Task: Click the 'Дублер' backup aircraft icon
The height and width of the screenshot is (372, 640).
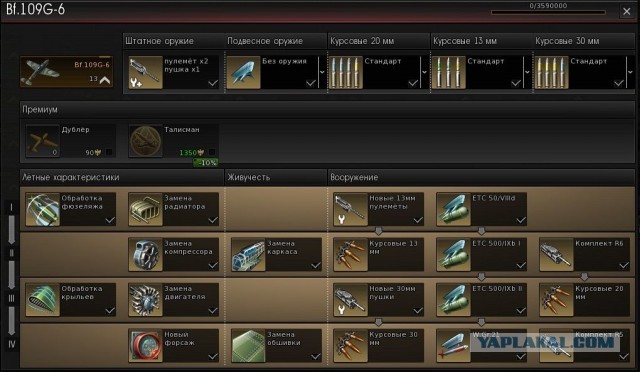Action: [43, 141]
